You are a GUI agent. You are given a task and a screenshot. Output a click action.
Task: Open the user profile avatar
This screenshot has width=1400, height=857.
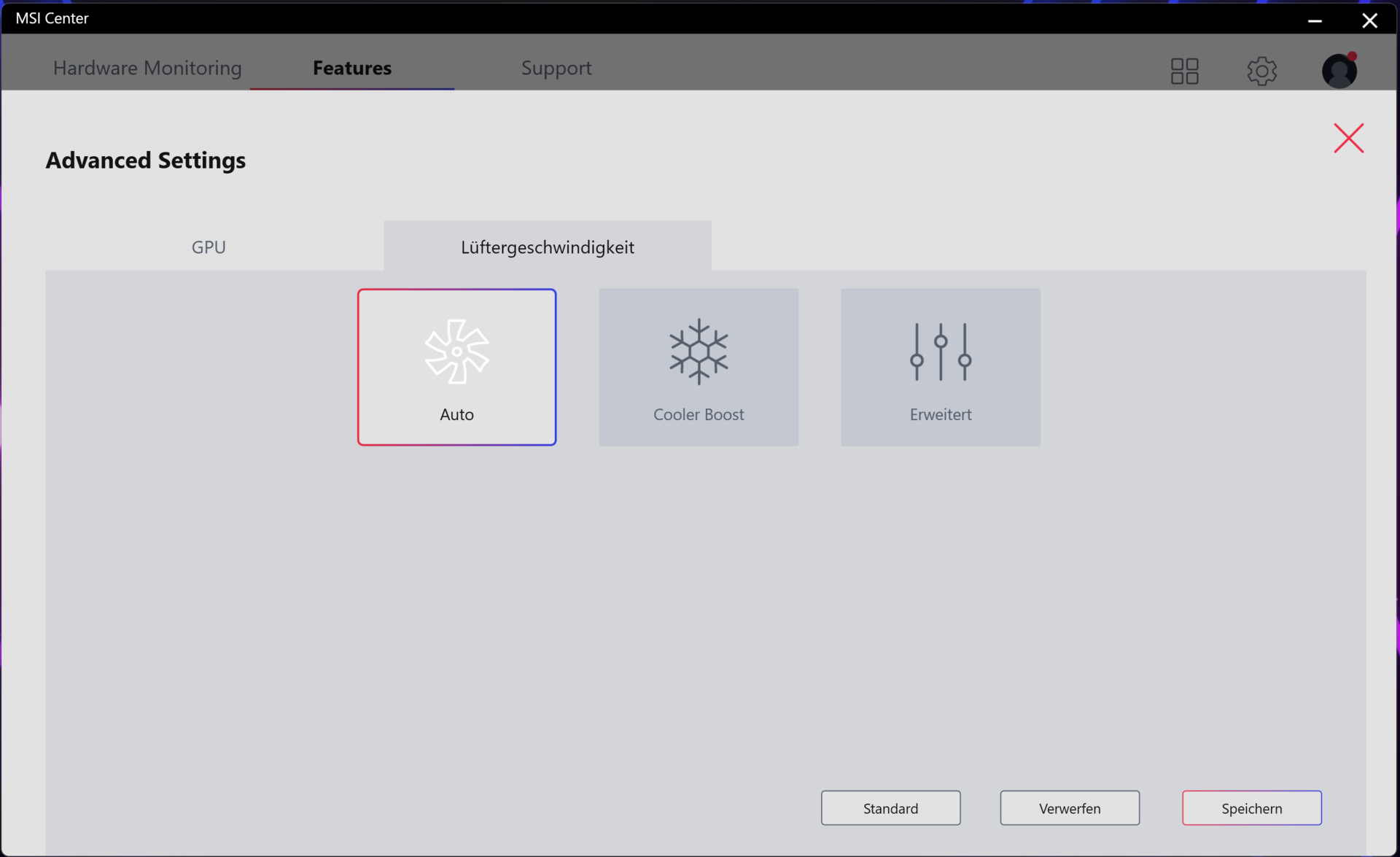(1339, 71)
